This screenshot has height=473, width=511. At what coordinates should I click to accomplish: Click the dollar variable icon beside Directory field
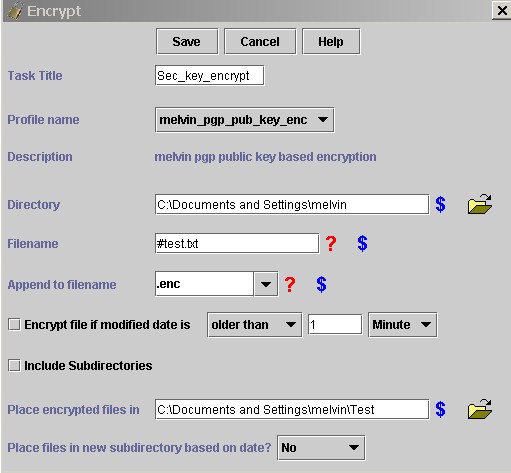(440, 204)
